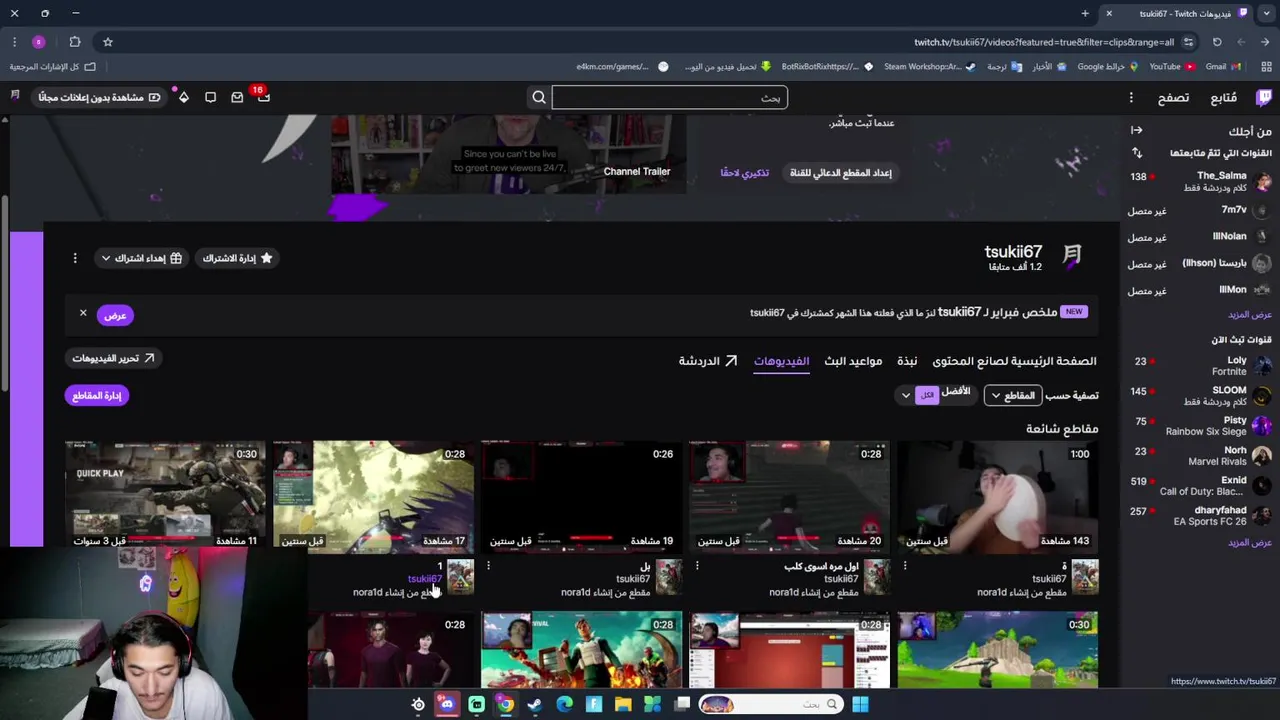Open The_Salma channel in the sidebar
The height and width of the screenshot is (720, 1280).
1198,182
